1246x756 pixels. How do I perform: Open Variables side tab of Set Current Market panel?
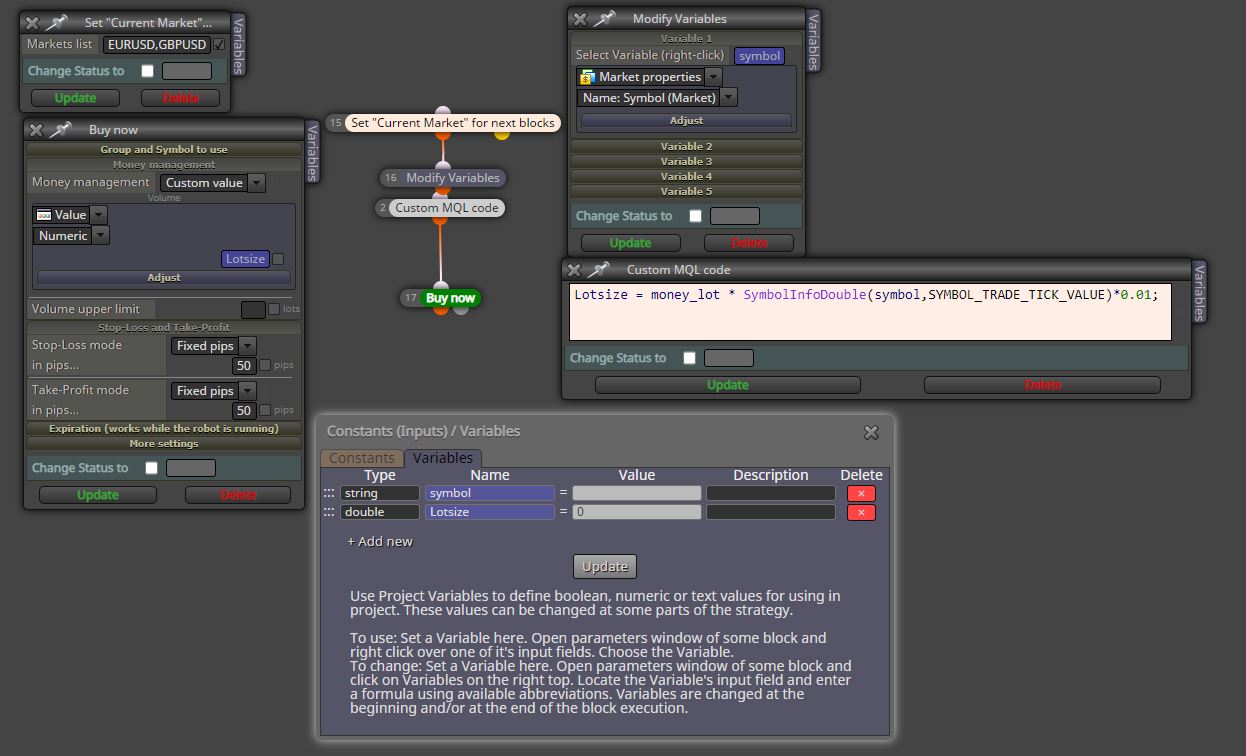click(238, 45)
